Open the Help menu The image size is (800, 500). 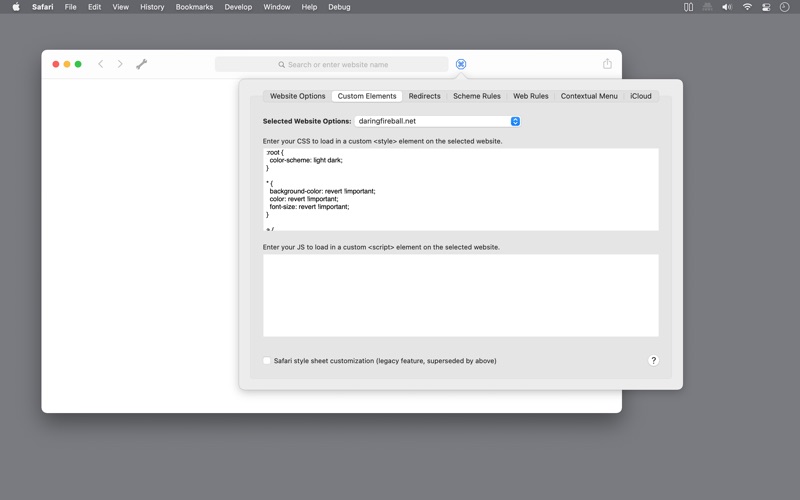[x=309, y=7]
